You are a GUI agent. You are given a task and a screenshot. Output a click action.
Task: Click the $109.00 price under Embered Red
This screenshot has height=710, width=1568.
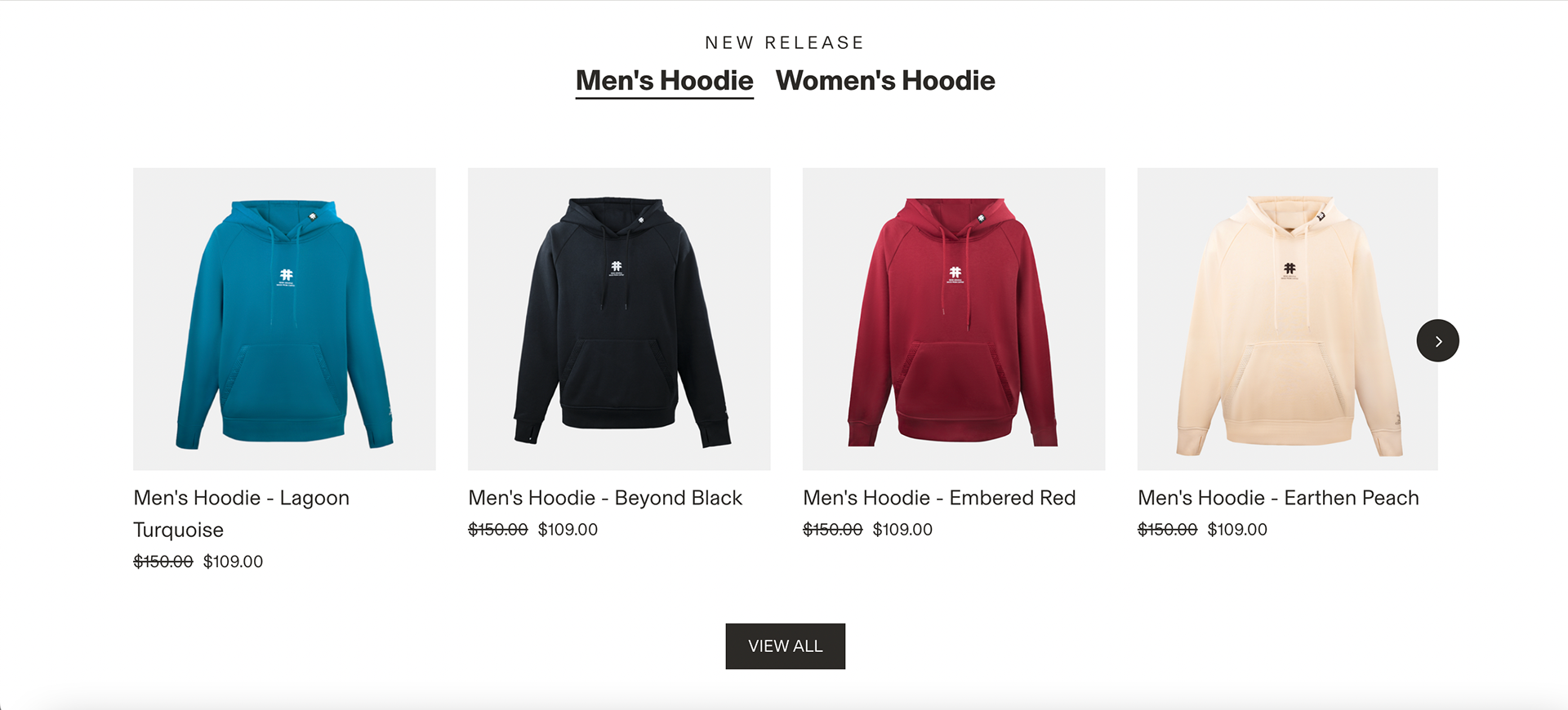902,530
